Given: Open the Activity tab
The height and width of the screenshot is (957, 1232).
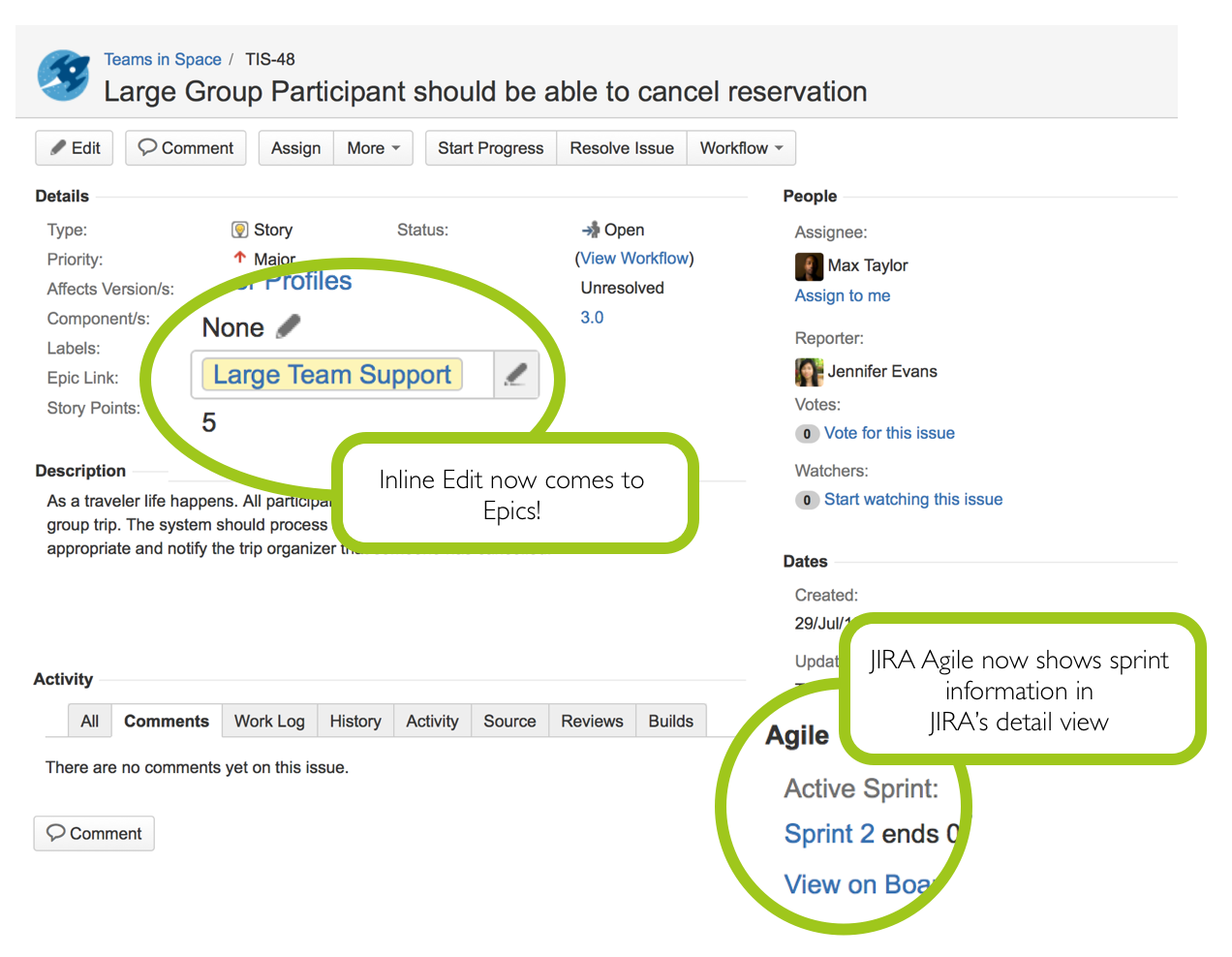Looking at the screenshot, I should pyautogui.click(x=432, y=721).
